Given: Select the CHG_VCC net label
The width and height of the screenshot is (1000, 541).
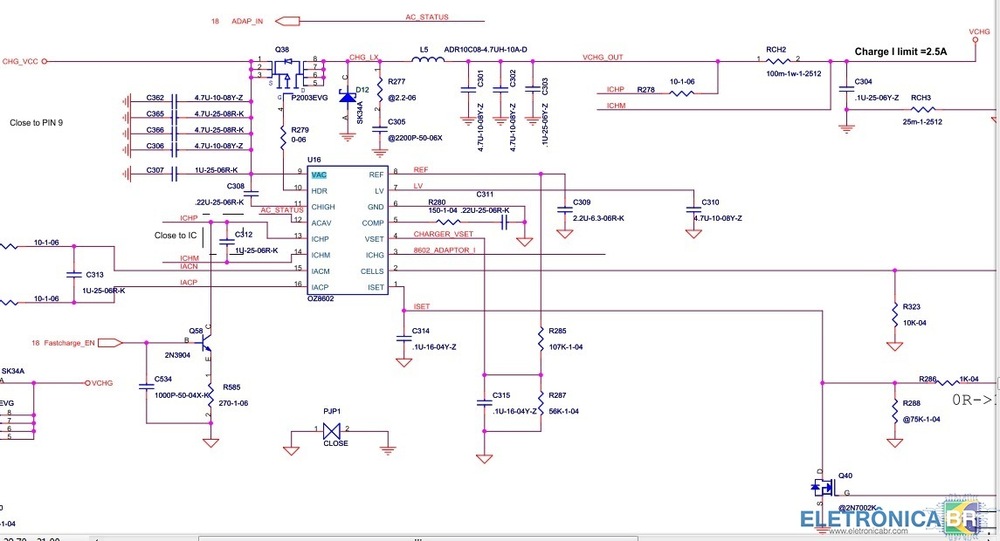Looking at the screenshot, I should [21, 61].
